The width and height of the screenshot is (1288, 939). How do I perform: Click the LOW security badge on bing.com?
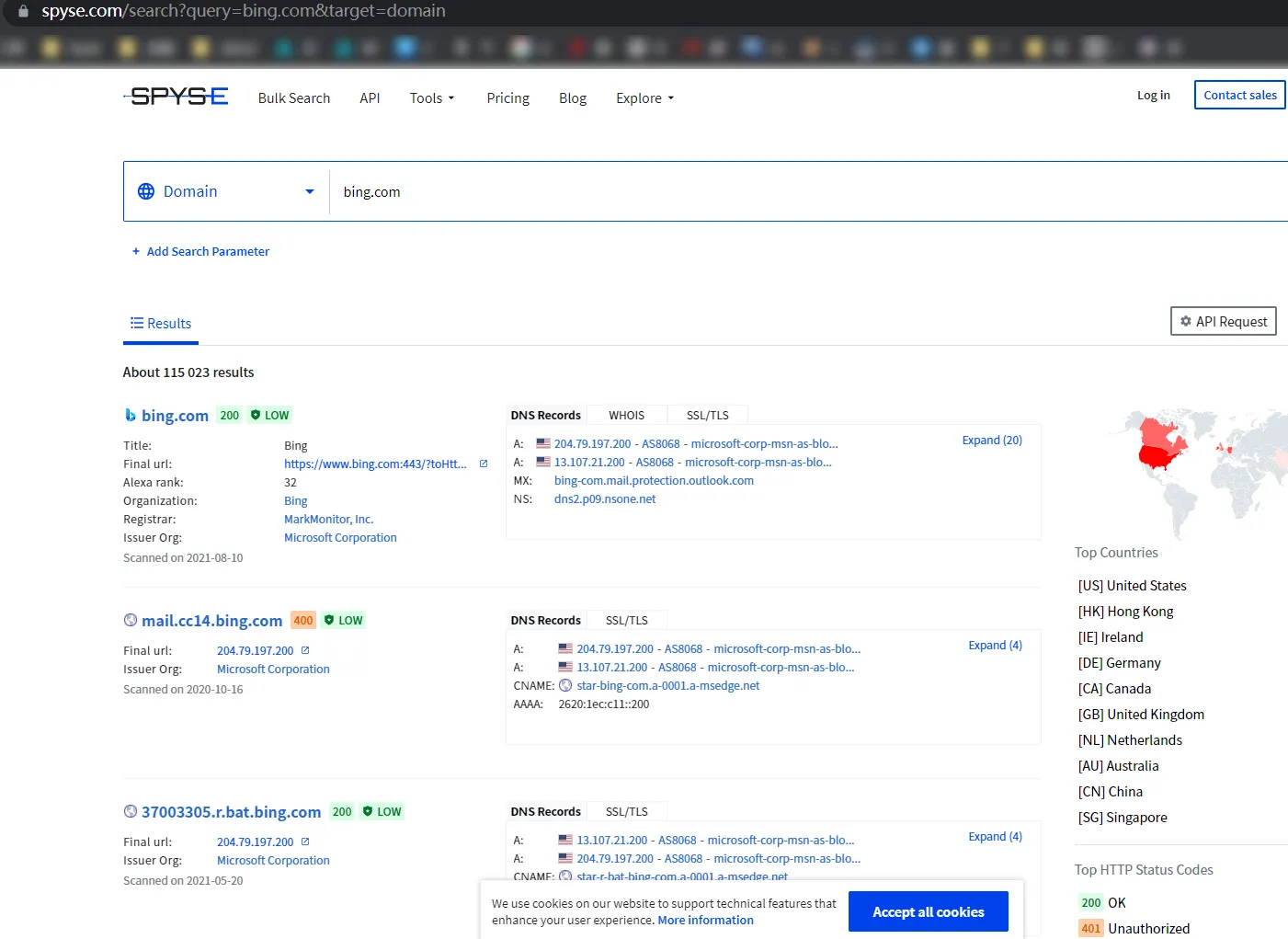[x=270, y=415]
